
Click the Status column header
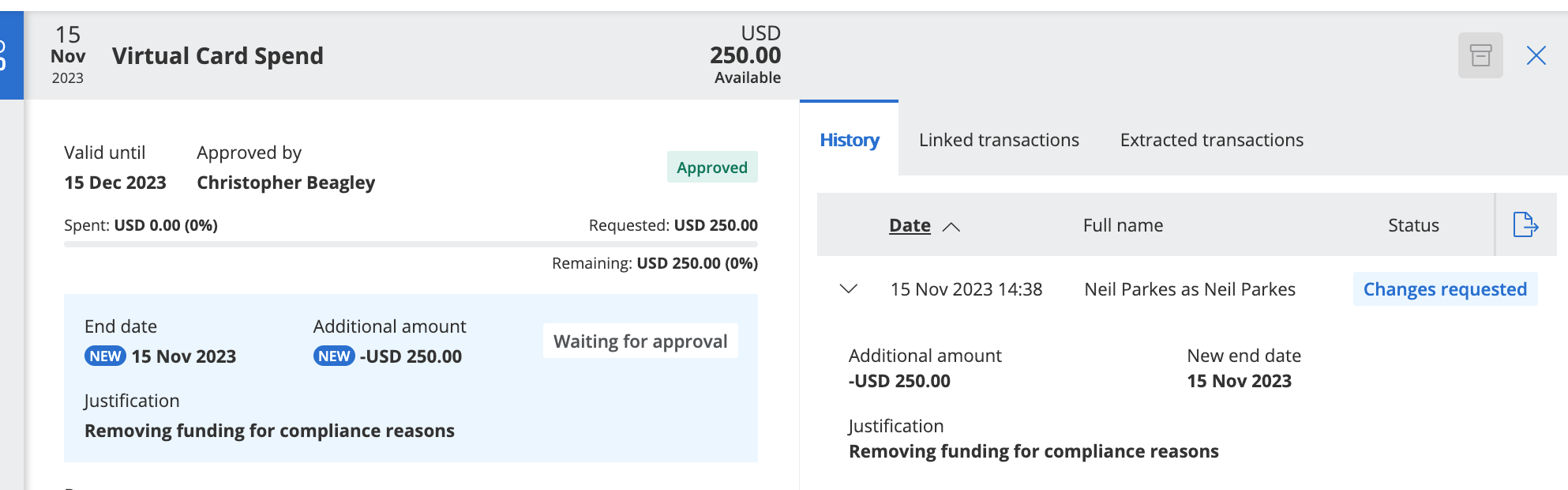coord(1413,226)
